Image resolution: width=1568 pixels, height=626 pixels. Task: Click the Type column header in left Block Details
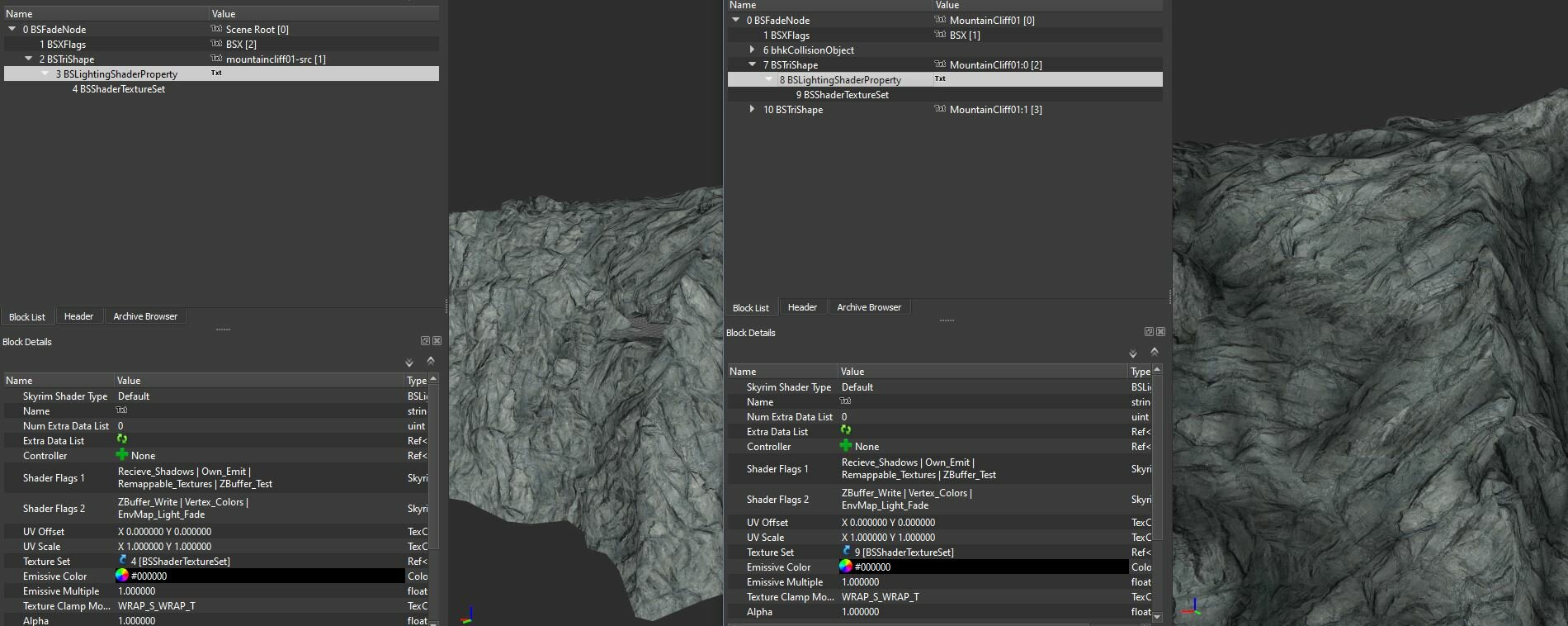pyautogui.click(x=416, y=381)
